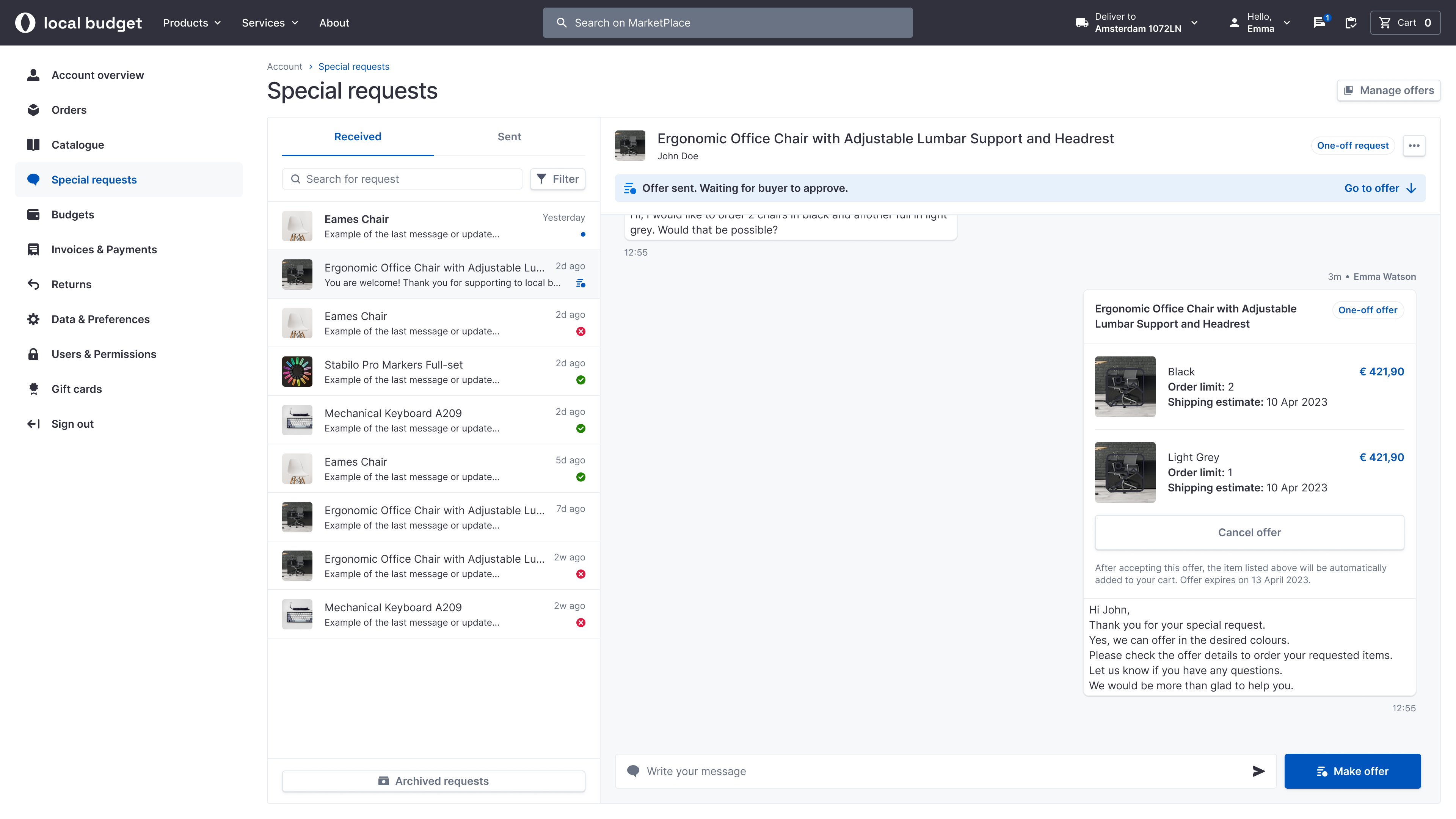Image resolution: width=1456 pixels, height=819 pixels.
Task: Expand the Products dropdown menu
Action: 191,23
